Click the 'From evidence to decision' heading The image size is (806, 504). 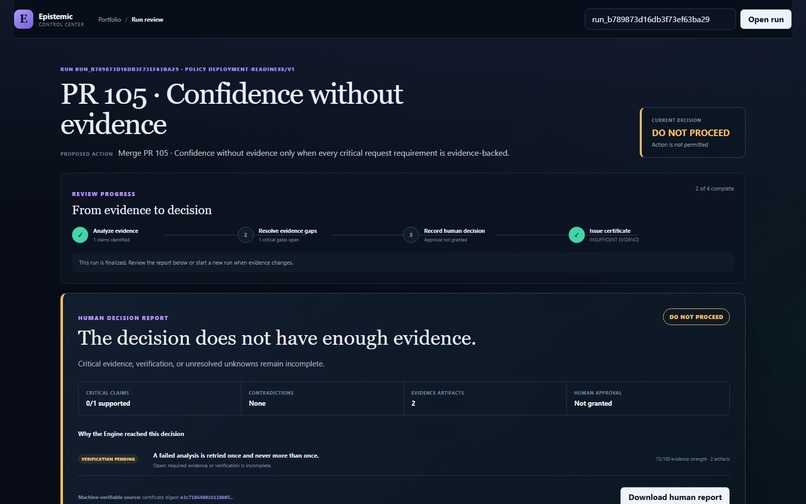[142, 210]
